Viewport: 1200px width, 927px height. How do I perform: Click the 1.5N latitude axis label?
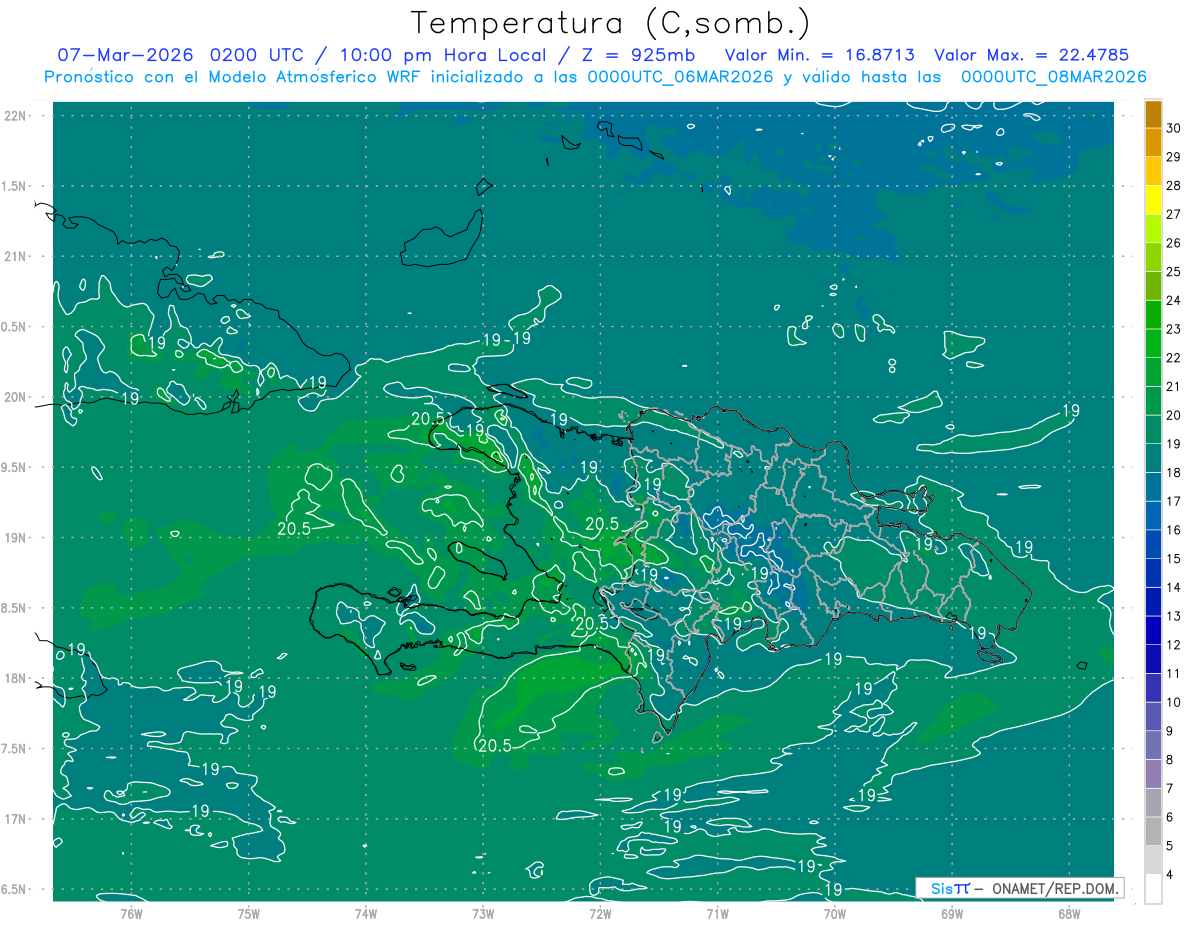click(x=15, y=186)
